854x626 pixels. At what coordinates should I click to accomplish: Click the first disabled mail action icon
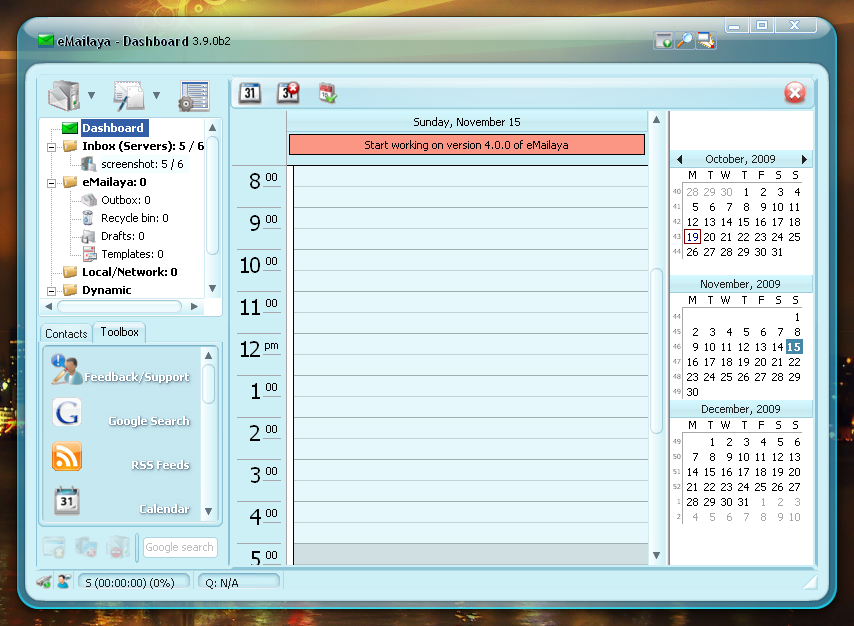click(54, 547)
